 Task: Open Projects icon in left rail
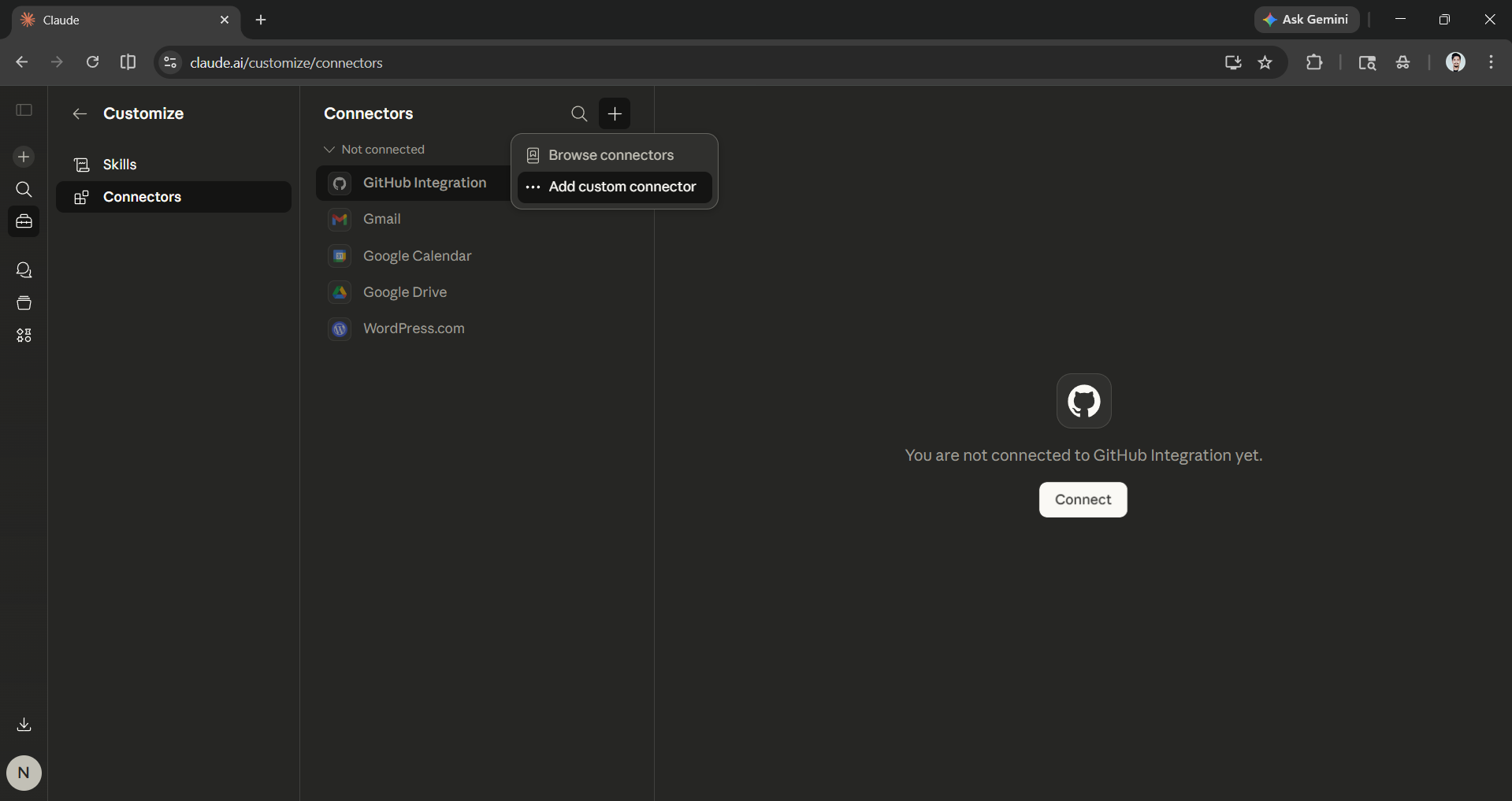24,303
